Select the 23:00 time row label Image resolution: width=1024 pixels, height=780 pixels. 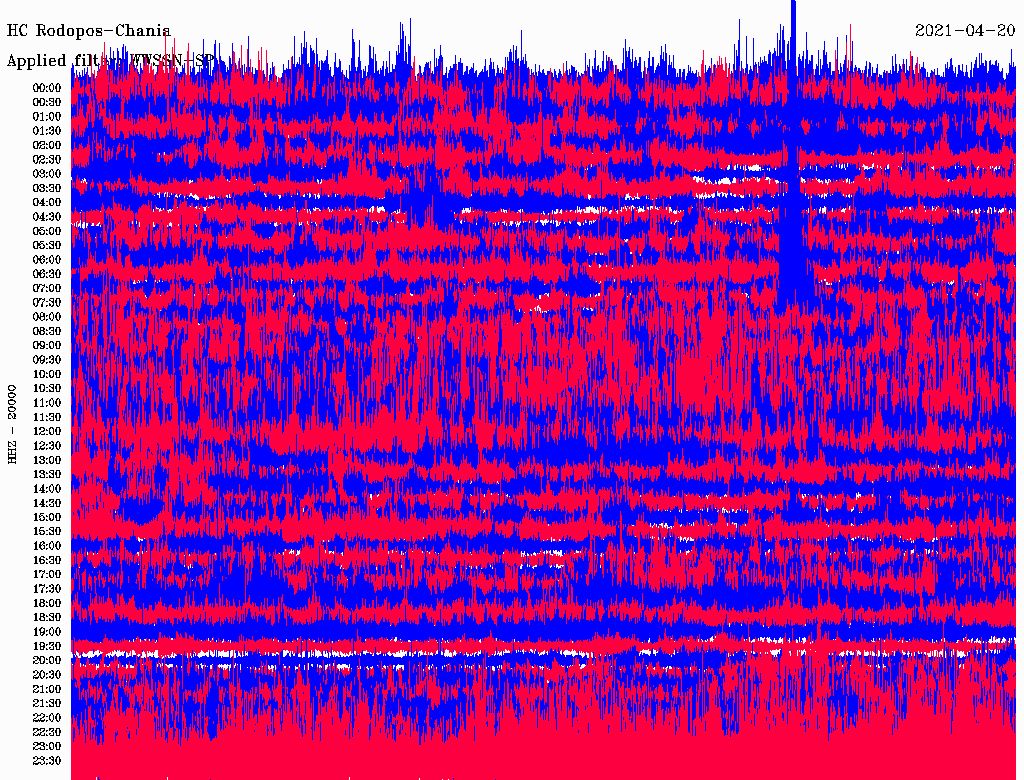[x=47, y=747]
